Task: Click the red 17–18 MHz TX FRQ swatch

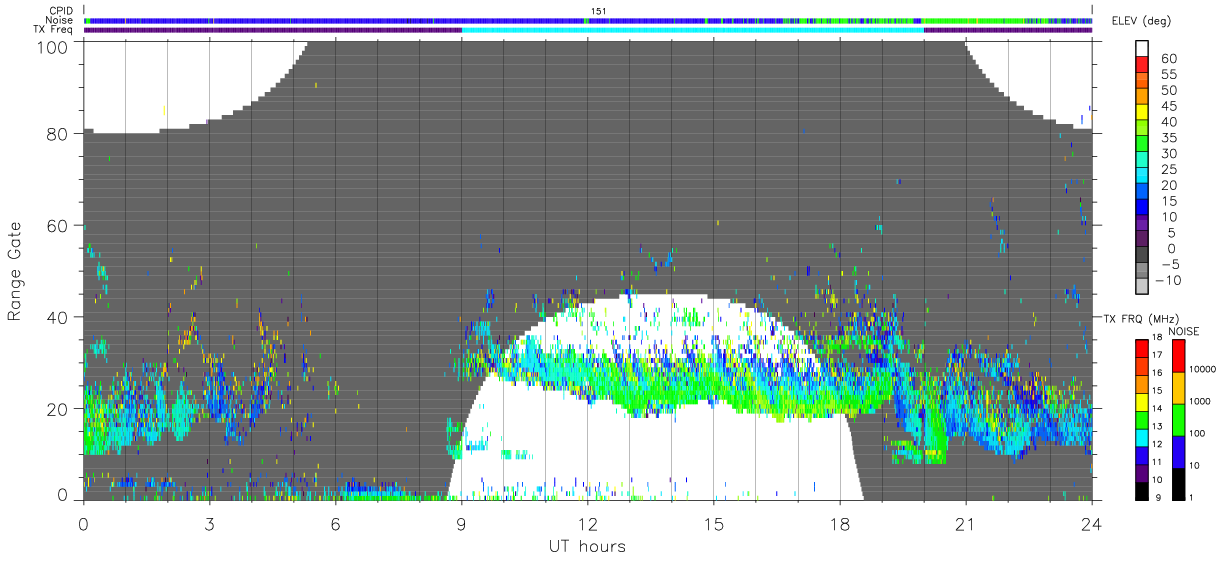Action: pyautogui.click(x=1141, y=347)
